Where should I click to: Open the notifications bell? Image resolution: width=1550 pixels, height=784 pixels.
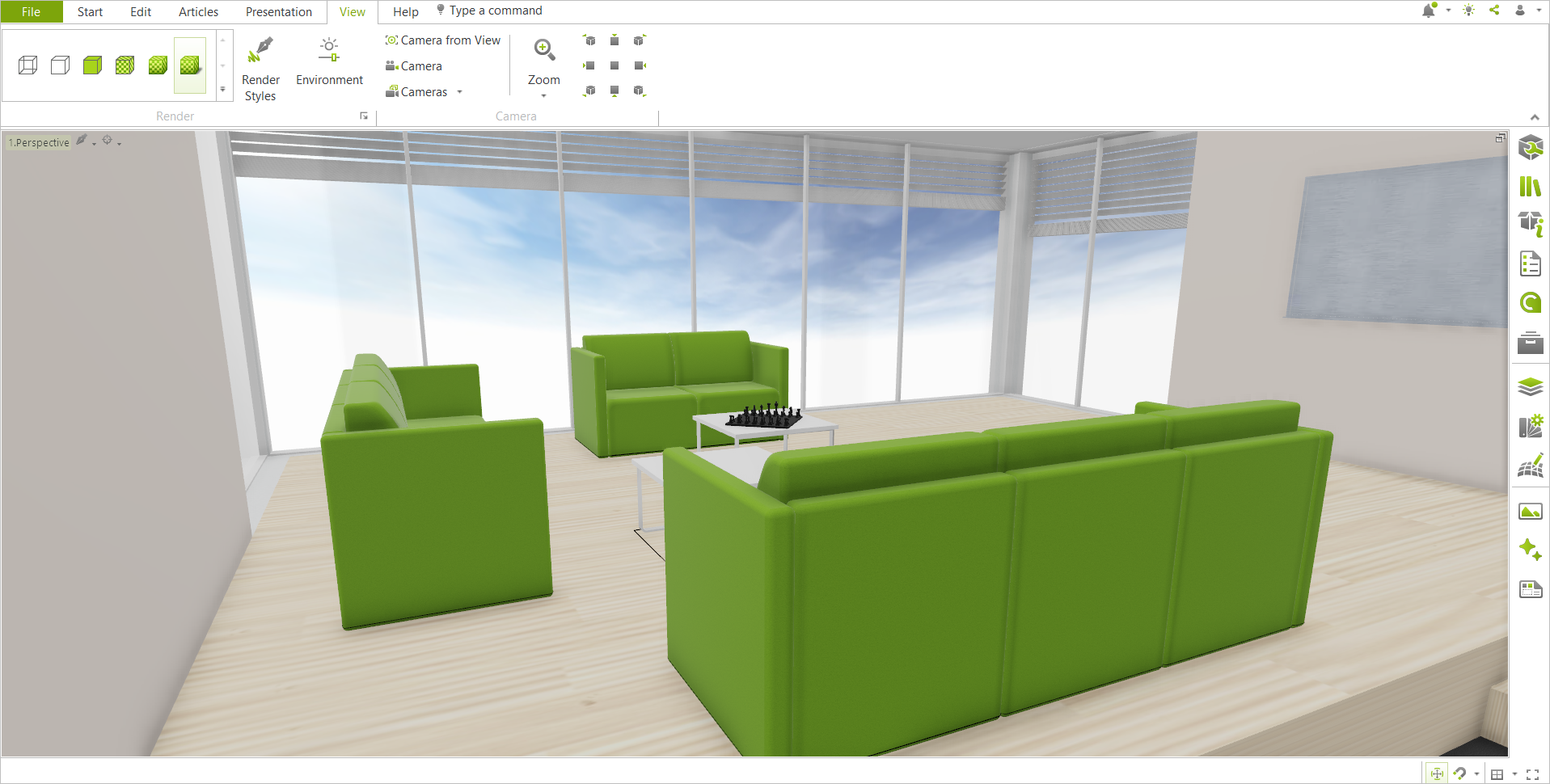[1430, 11]
